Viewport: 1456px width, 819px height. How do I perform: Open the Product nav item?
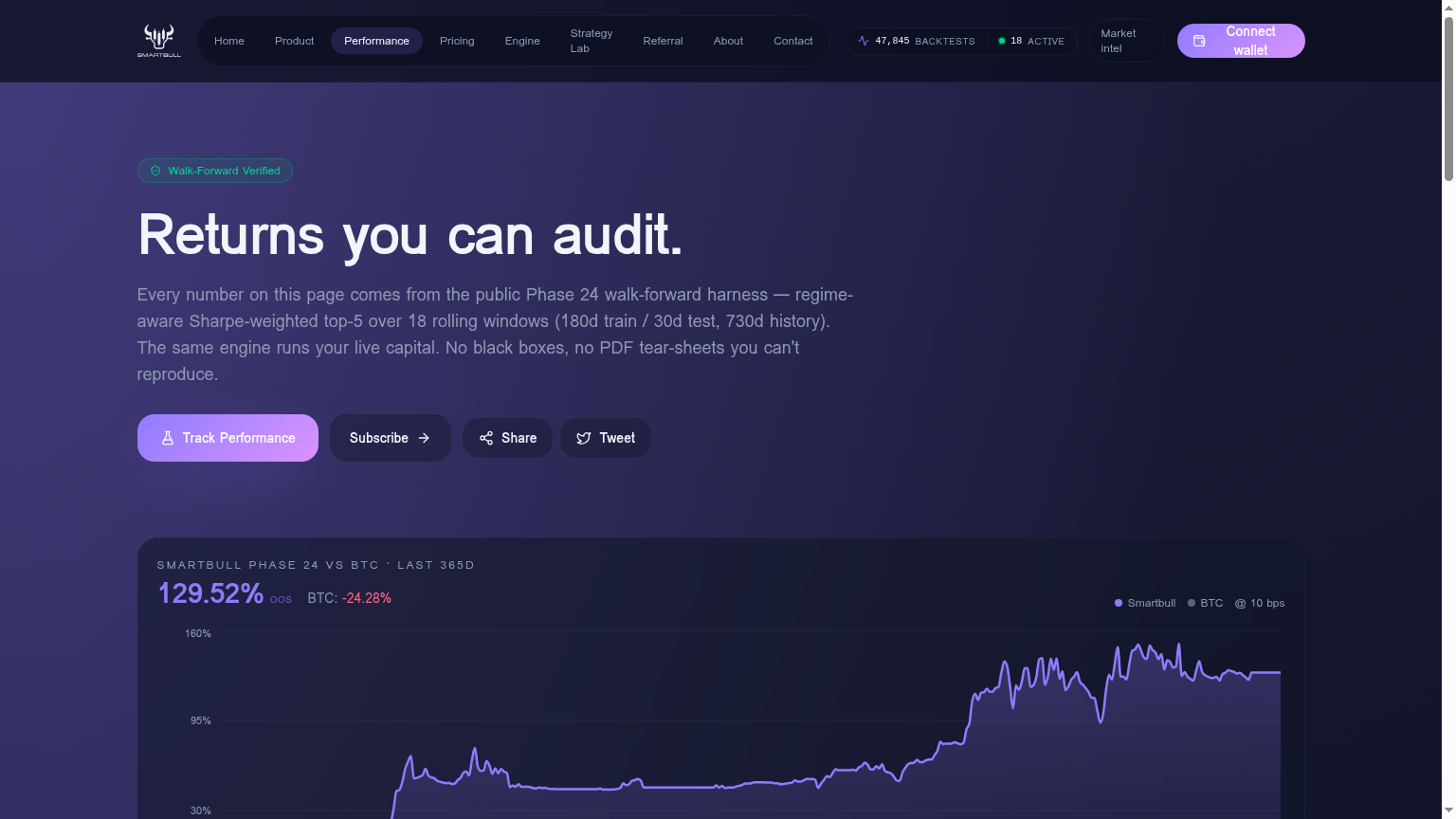point(295,41)
